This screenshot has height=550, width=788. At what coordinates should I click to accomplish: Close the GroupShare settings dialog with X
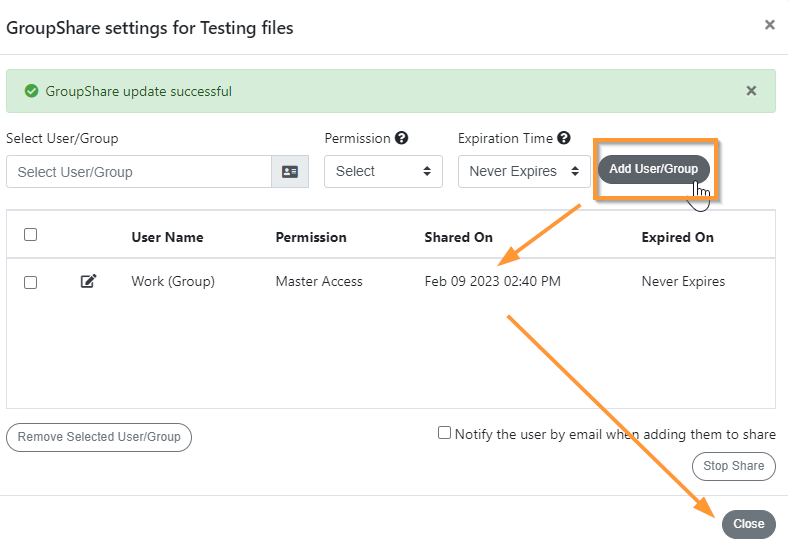(769, 25)
